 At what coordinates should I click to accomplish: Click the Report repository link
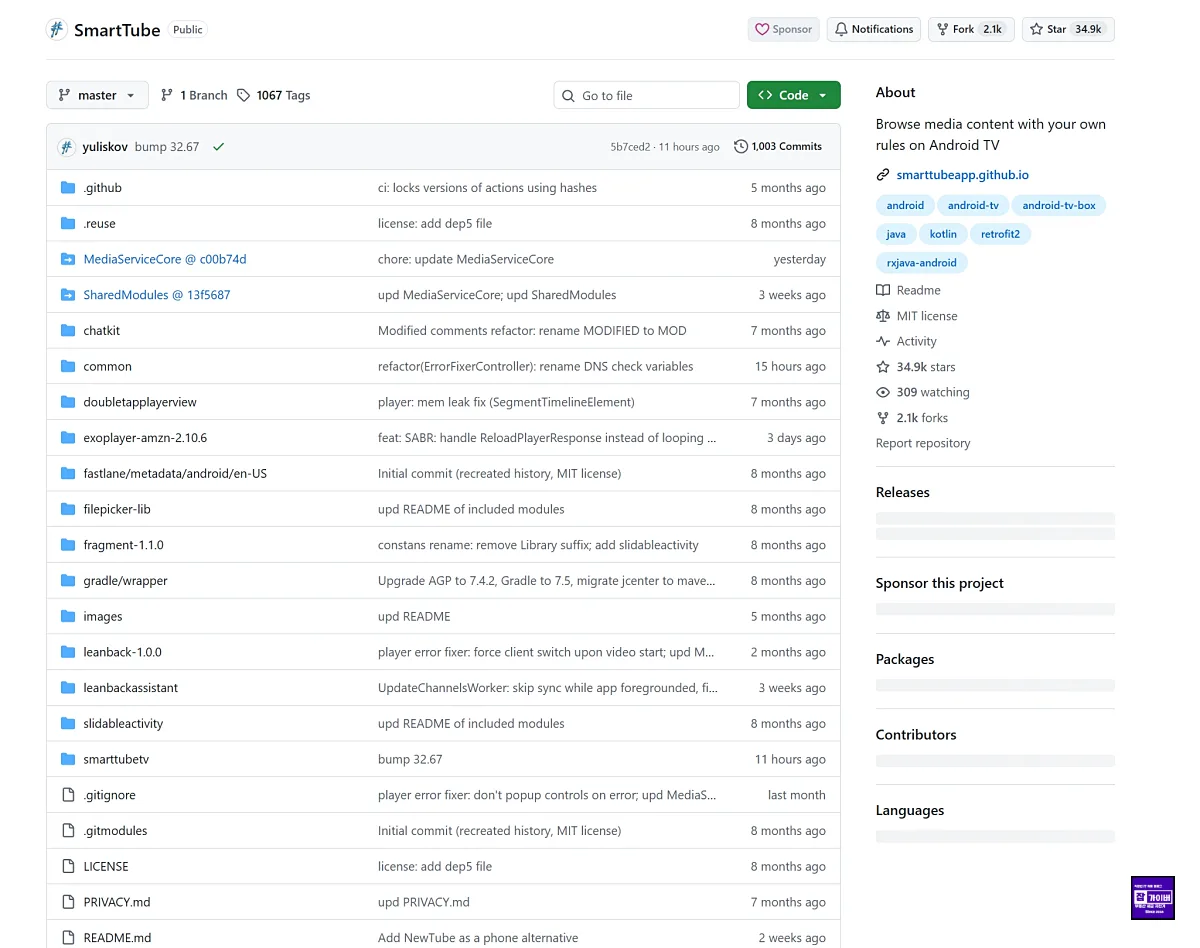[923, 443]
